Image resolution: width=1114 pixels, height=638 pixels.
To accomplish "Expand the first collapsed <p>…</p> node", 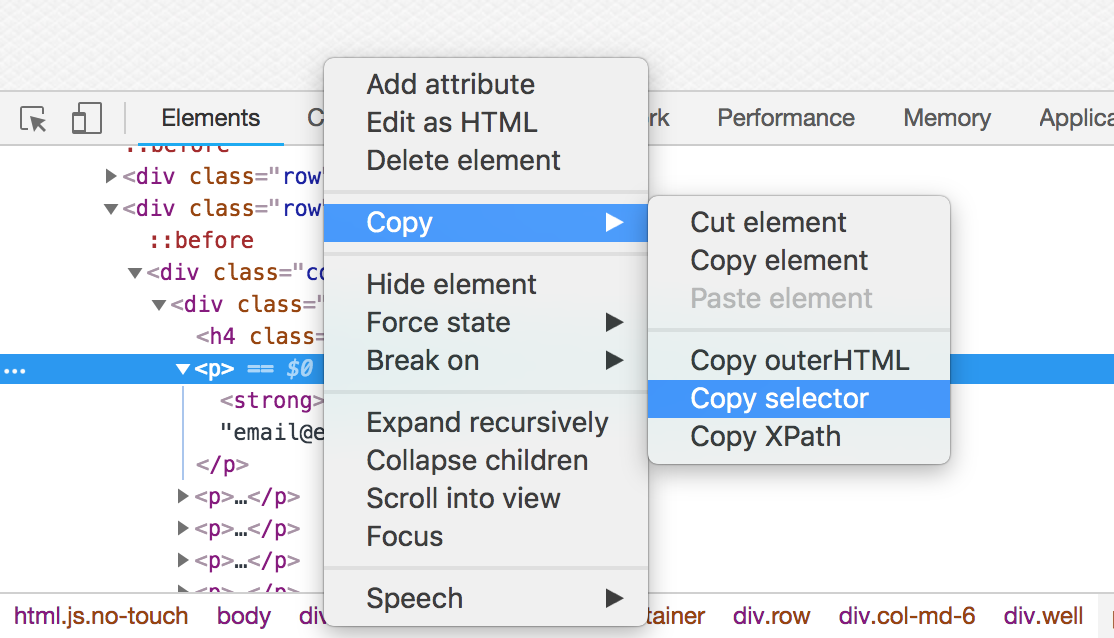I will (183, 497).
